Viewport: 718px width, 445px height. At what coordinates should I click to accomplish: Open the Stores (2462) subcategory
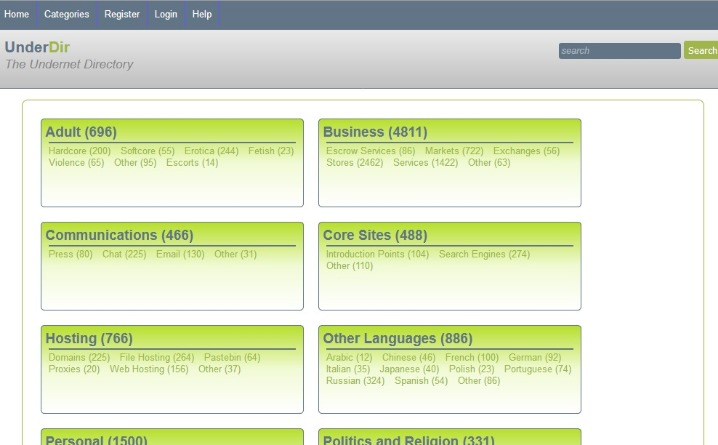tap(354, 163)
